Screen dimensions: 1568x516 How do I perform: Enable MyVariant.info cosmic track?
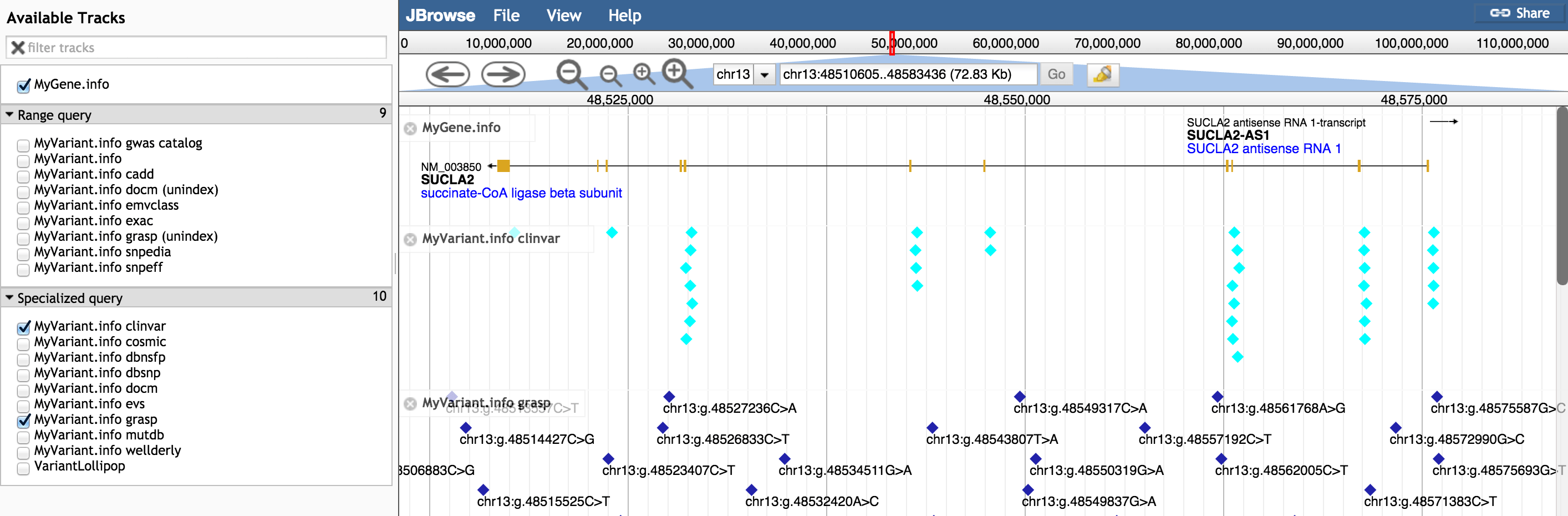coord(23,343)
